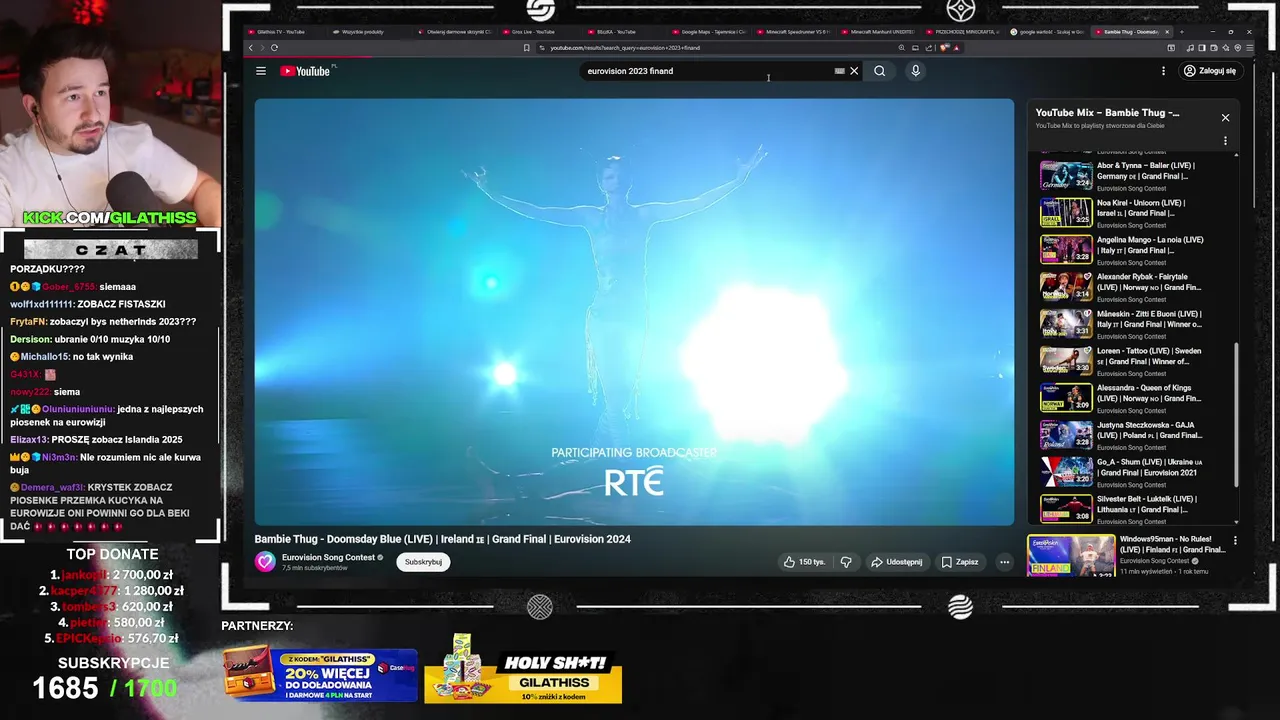Open options menu for Windows95man recommendation

tap(1235, 541)
